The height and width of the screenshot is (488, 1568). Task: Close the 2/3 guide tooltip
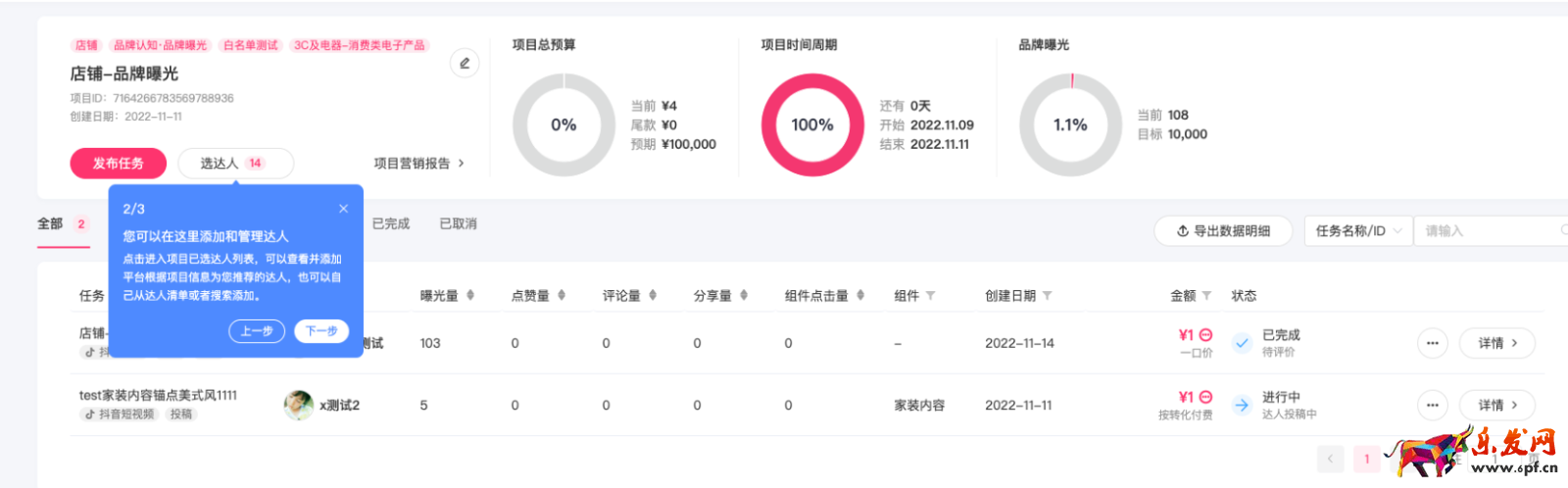343,209
